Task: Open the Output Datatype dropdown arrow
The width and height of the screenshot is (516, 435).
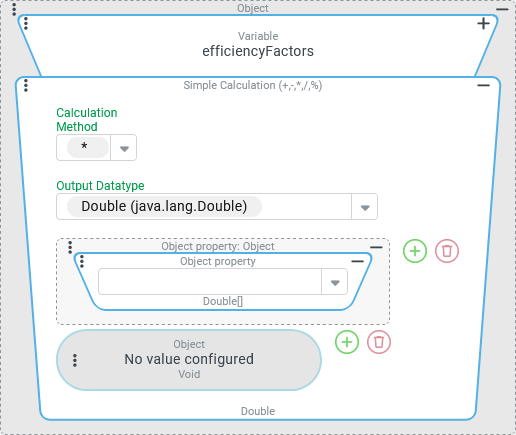Action: click(x=365, y=207)
